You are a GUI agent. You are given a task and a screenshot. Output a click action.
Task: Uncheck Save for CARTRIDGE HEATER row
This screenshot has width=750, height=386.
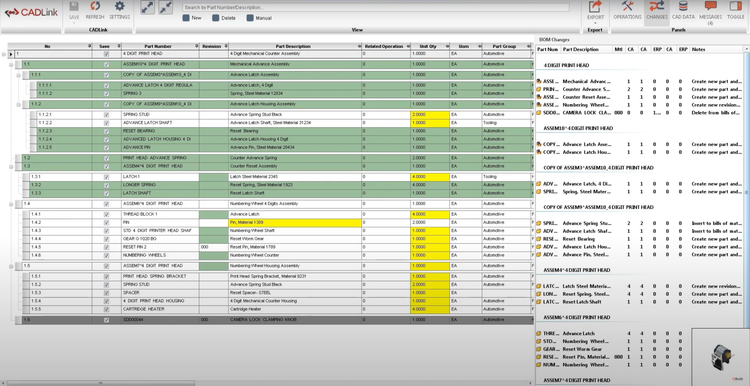pos(106,309)
